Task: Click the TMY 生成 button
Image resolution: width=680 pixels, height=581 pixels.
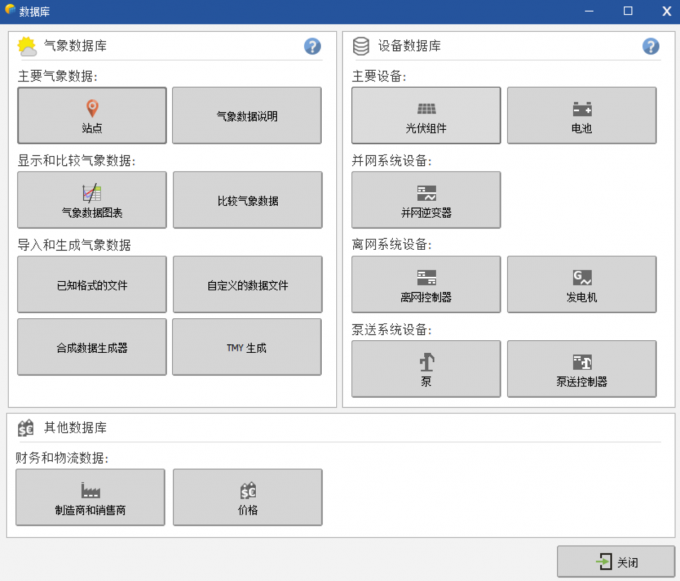Action: [x=247, y=347]
